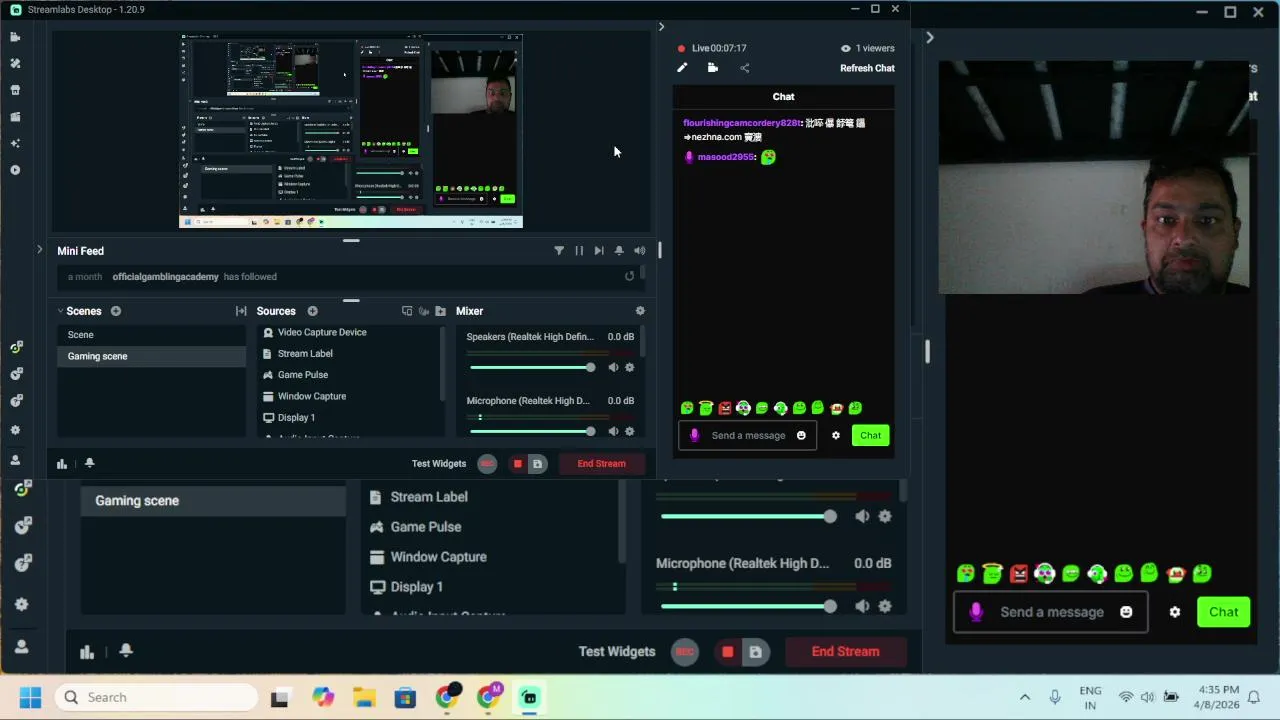This screenshot has width=1280, height=720.
Task: Select the Scene entry in Scenes list
Action: pos(151,335)
